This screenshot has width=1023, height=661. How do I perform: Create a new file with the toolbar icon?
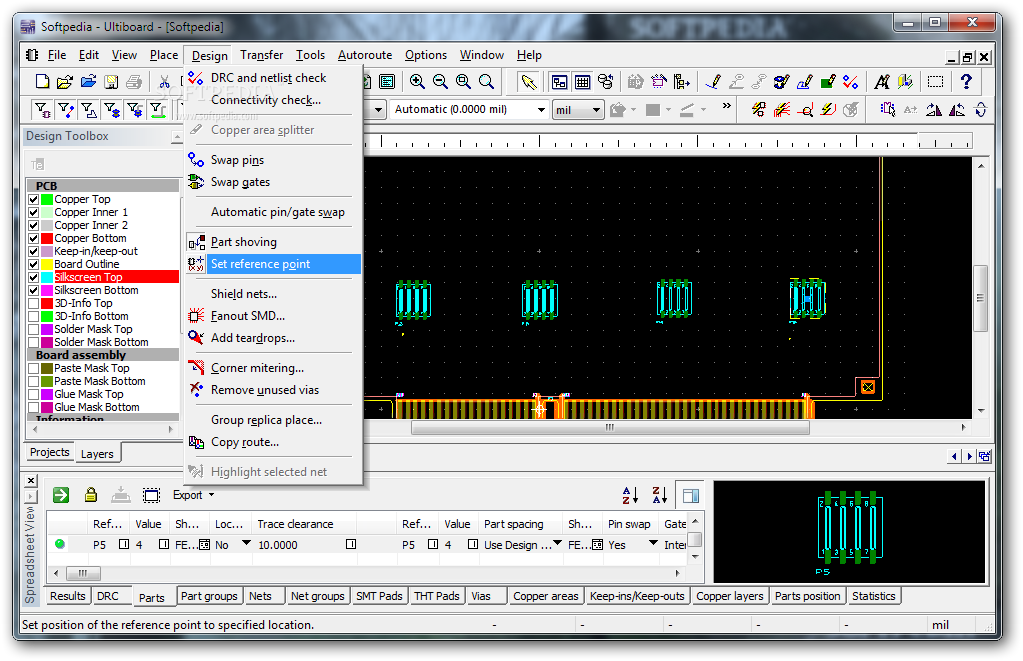tap(42, 82)
